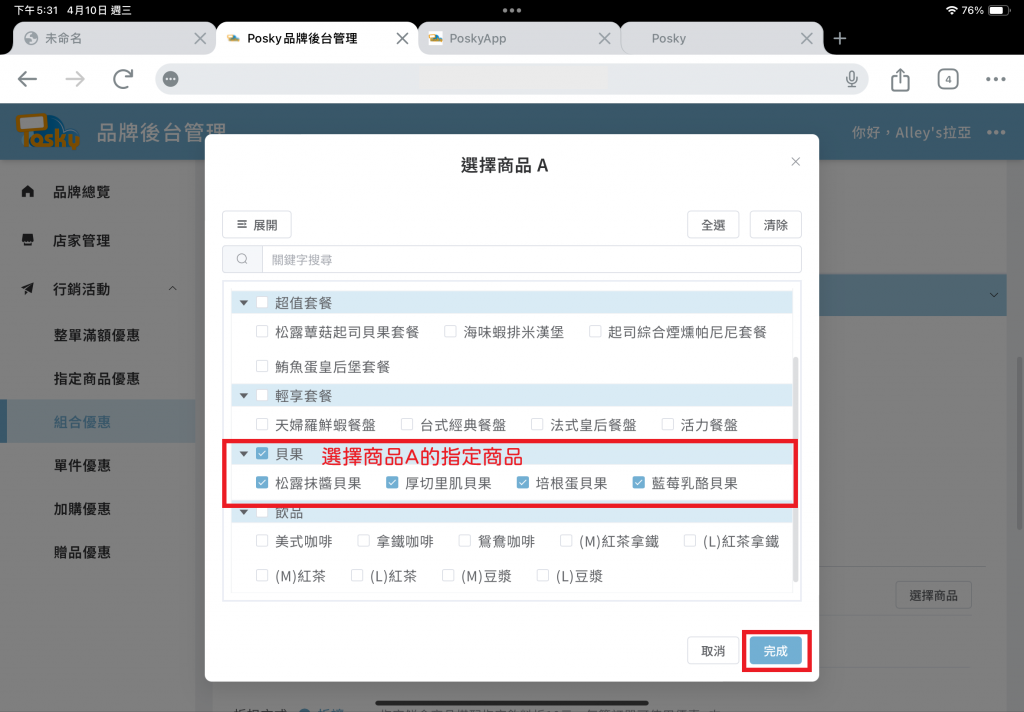
Task: Open 加購優惠 in sidebar
Action: pos(82,509)
